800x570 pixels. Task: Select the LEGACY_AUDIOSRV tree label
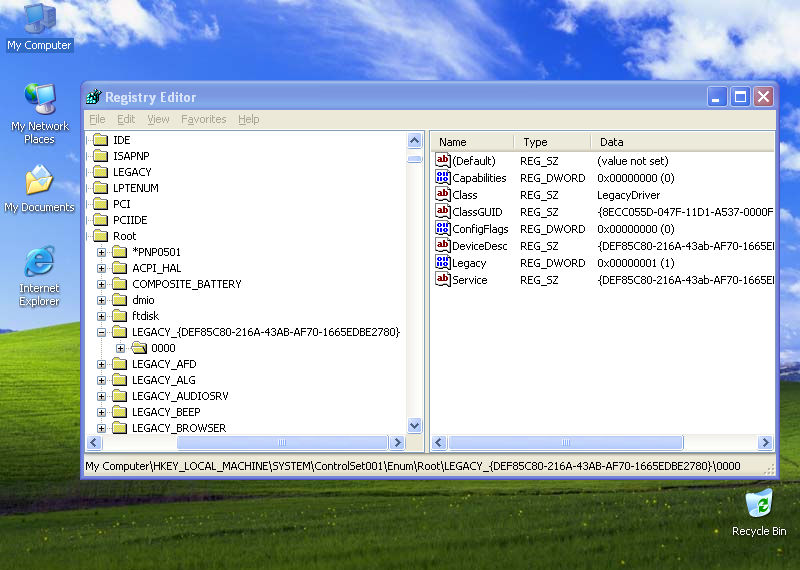(180, 396)
